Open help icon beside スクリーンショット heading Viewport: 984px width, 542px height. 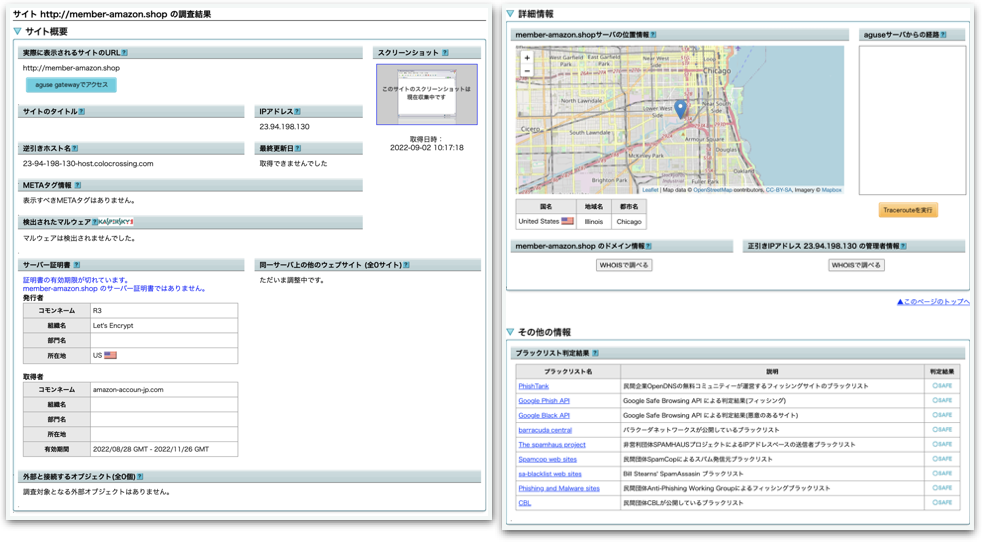445,53
